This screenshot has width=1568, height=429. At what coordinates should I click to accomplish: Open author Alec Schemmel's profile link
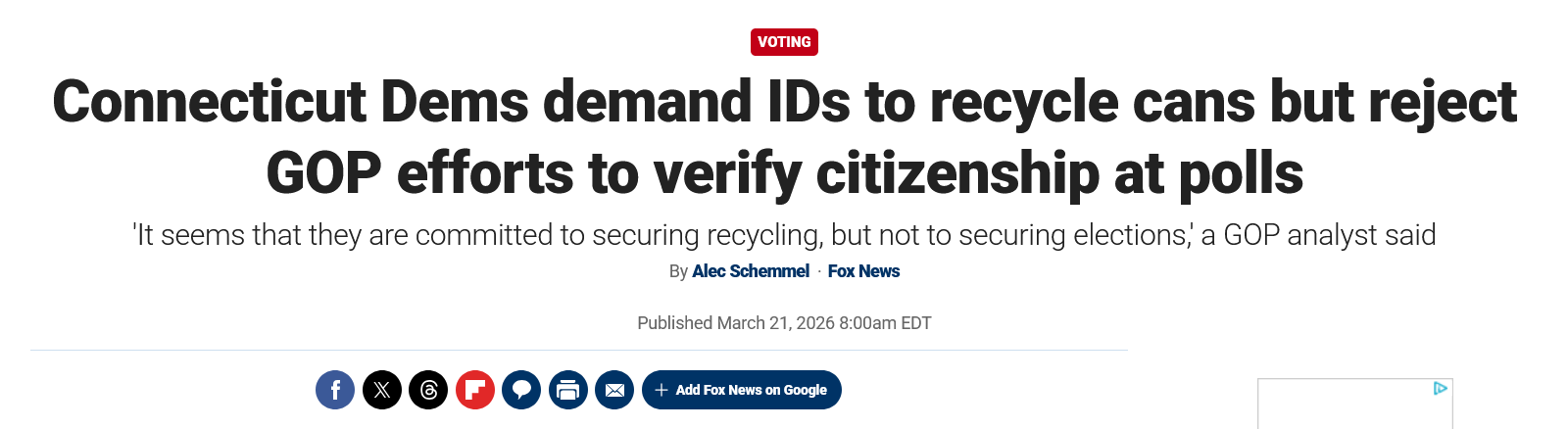751,271
